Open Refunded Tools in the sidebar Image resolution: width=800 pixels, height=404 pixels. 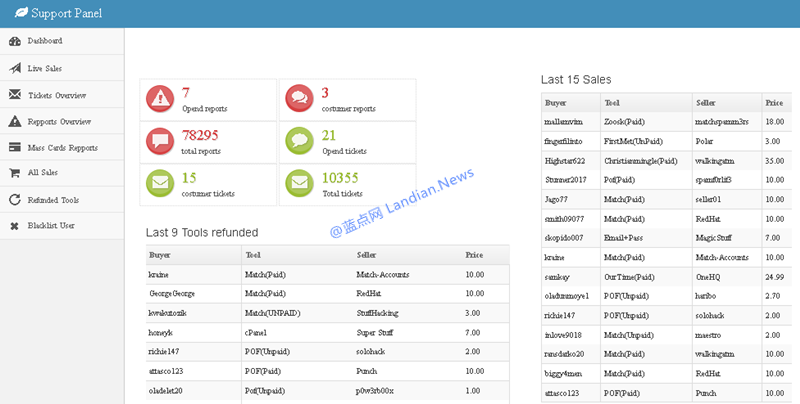53,200
